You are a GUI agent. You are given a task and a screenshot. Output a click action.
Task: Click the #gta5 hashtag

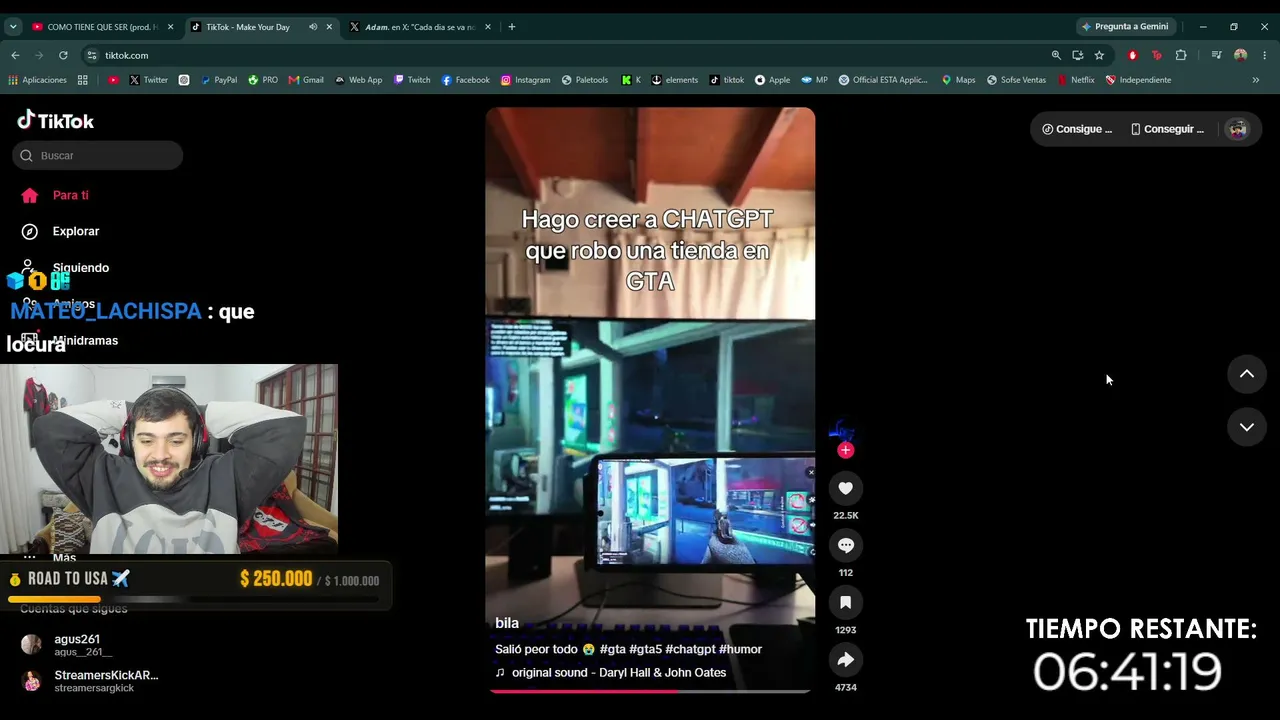(x=645, y=649)
